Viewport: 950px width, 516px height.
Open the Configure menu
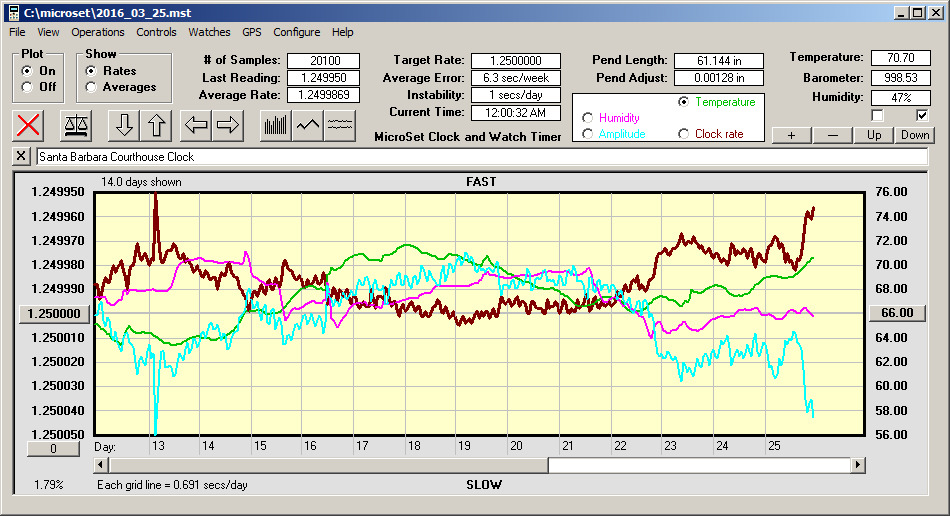297,32
